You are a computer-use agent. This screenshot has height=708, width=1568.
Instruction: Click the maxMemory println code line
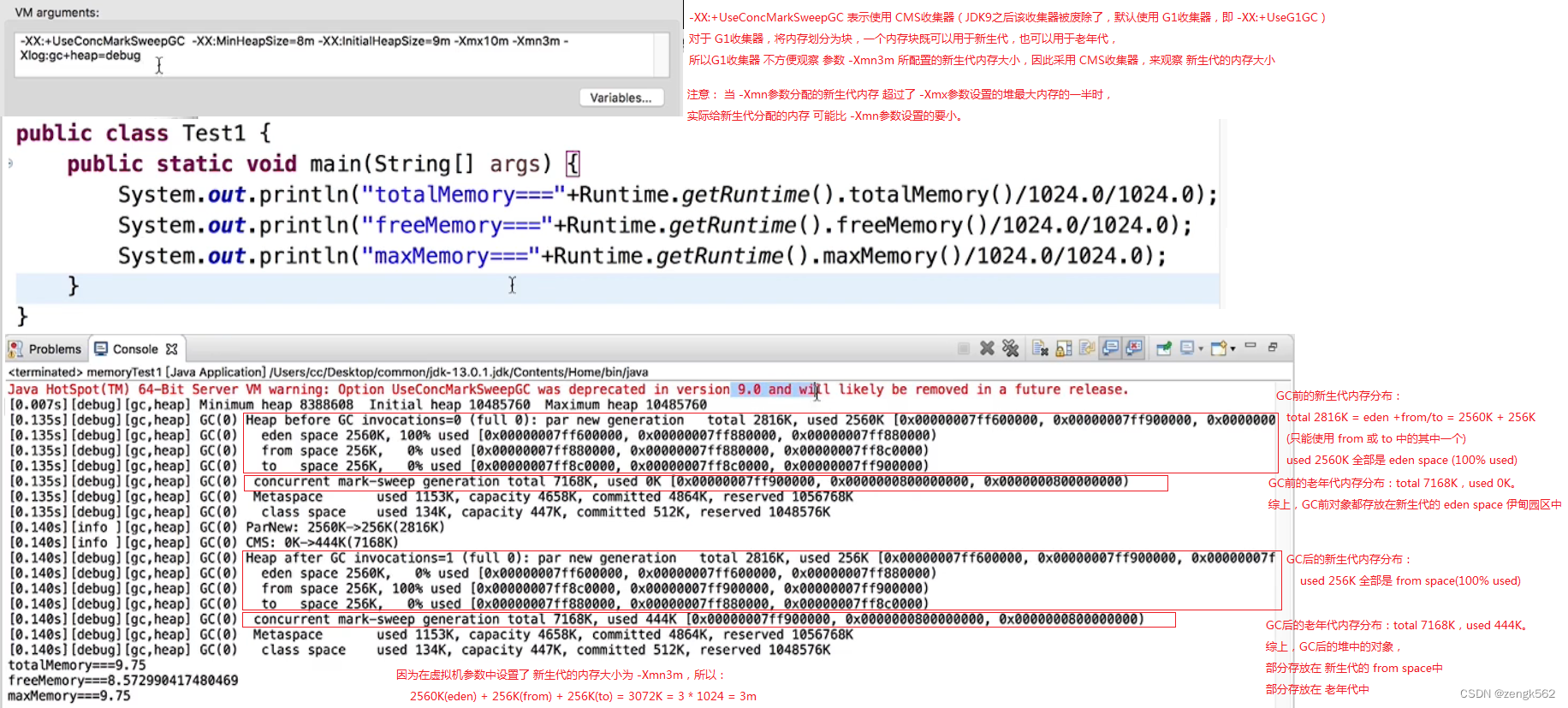(x=642, y=257)
